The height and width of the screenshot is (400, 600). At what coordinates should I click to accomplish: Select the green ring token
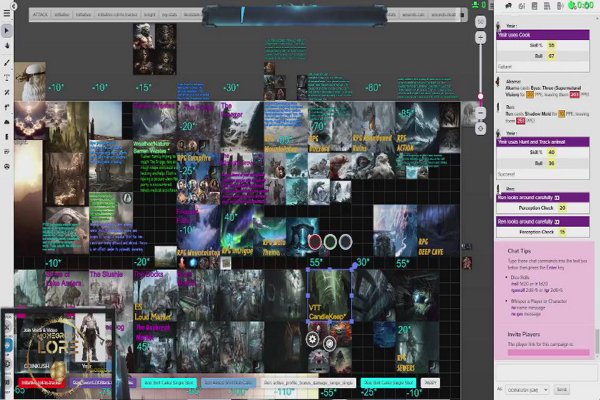(330, 242)
